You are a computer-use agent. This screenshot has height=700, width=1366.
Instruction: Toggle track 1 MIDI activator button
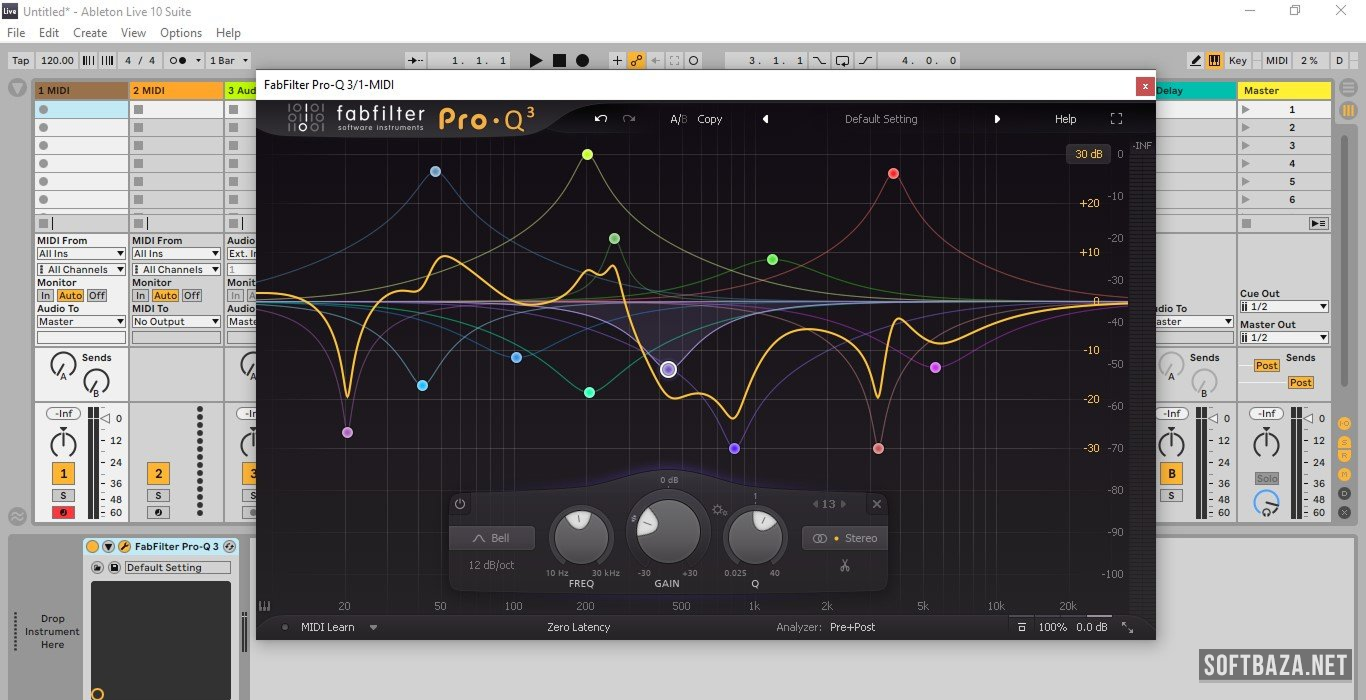click(x=63, y=474)
